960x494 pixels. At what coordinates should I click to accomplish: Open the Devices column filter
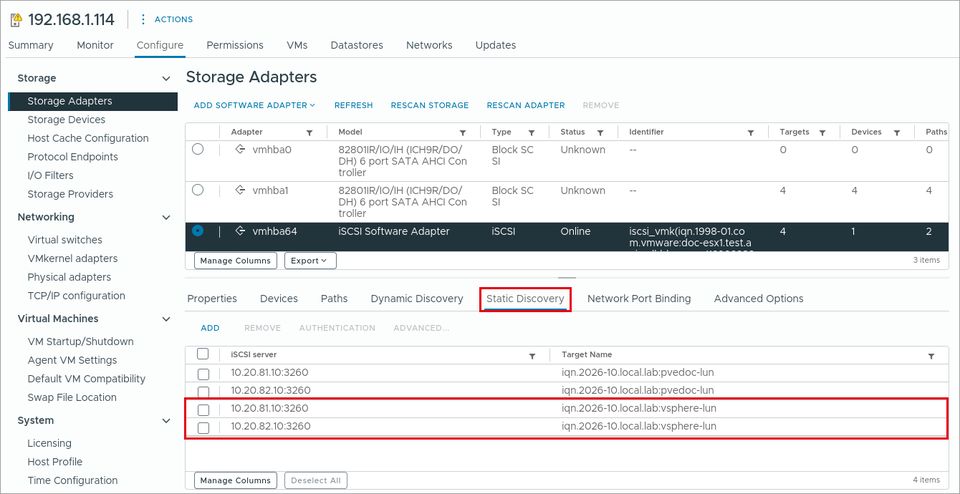pyautogui.click(x=897, y=132)
